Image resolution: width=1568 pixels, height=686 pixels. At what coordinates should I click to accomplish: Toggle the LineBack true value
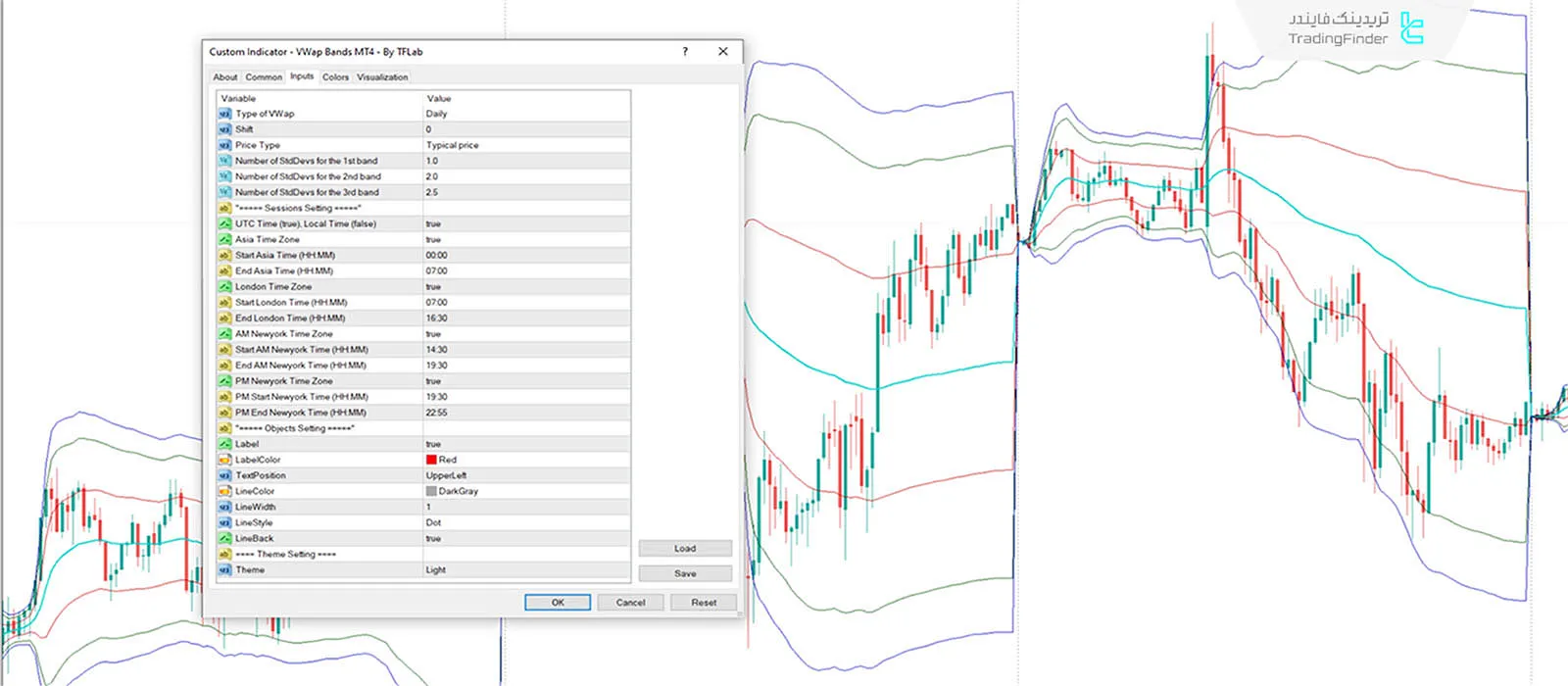(433, 539)
